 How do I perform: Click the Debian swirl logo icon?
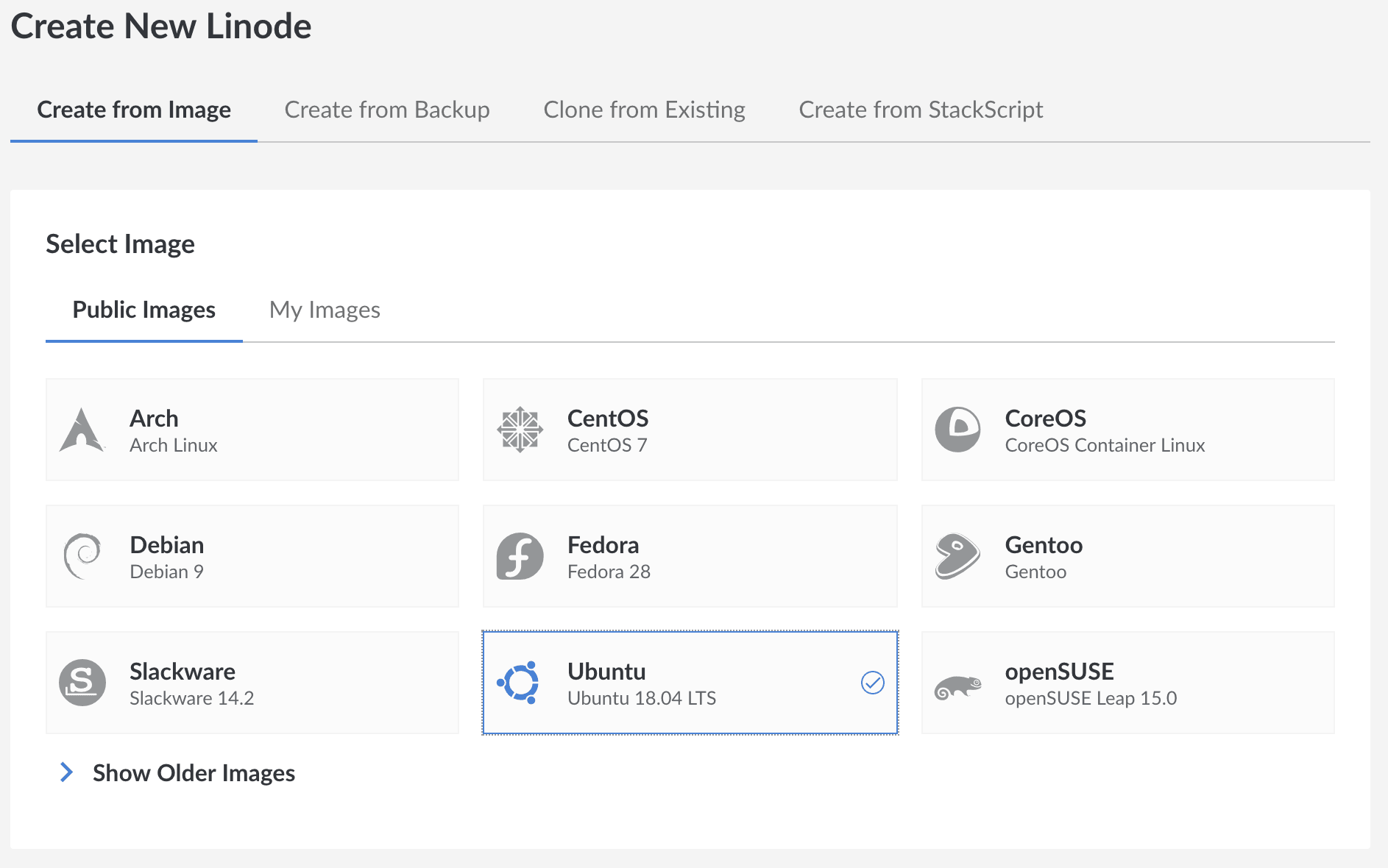coord(82,556)
